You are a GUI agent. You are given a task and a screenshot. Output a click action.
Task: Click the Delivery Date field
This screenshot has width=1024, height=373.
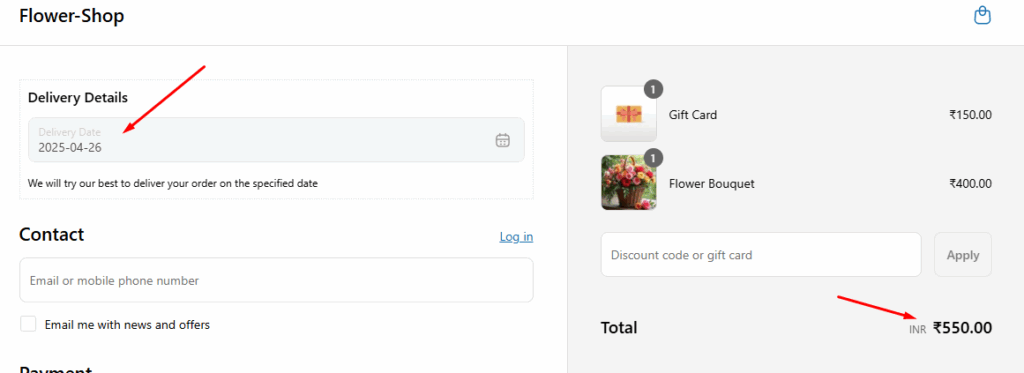[276, 140]
